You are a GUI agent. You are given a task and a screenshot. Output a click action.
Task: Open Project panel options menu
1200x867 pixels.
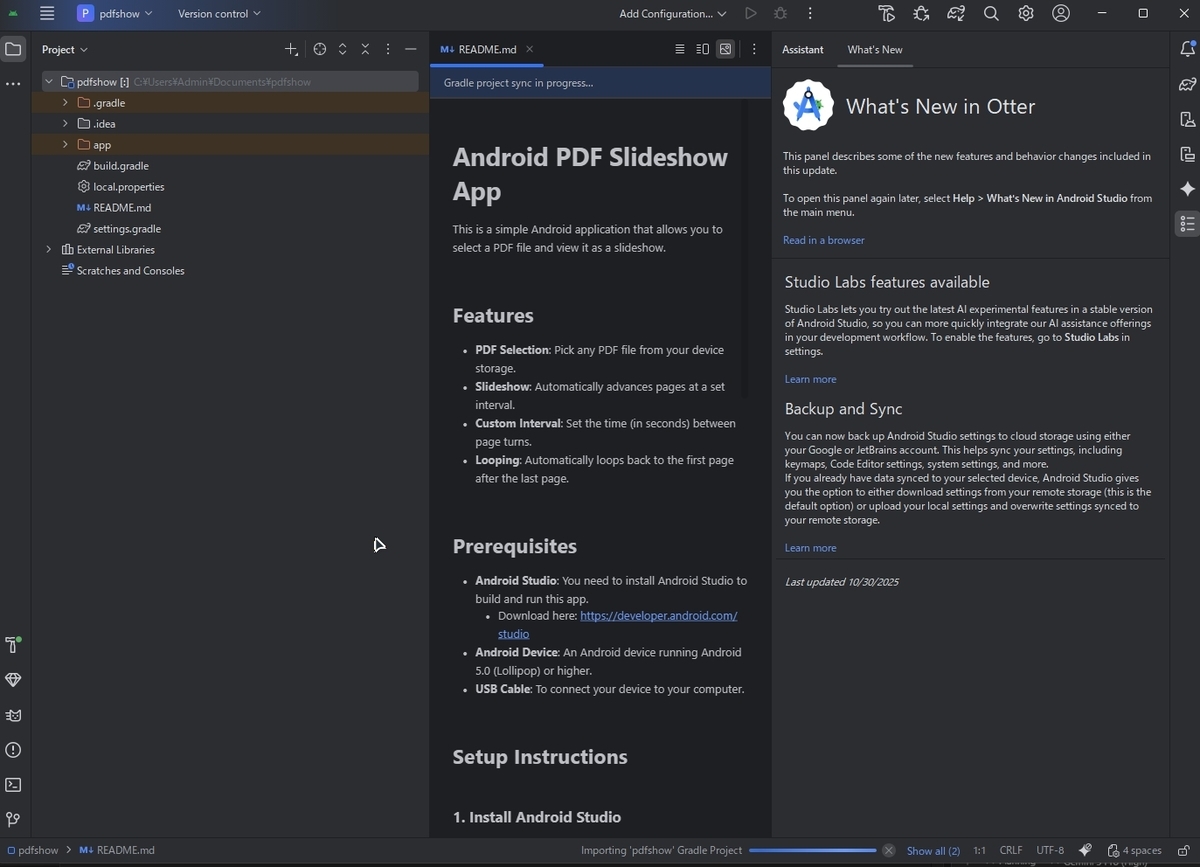388,49
